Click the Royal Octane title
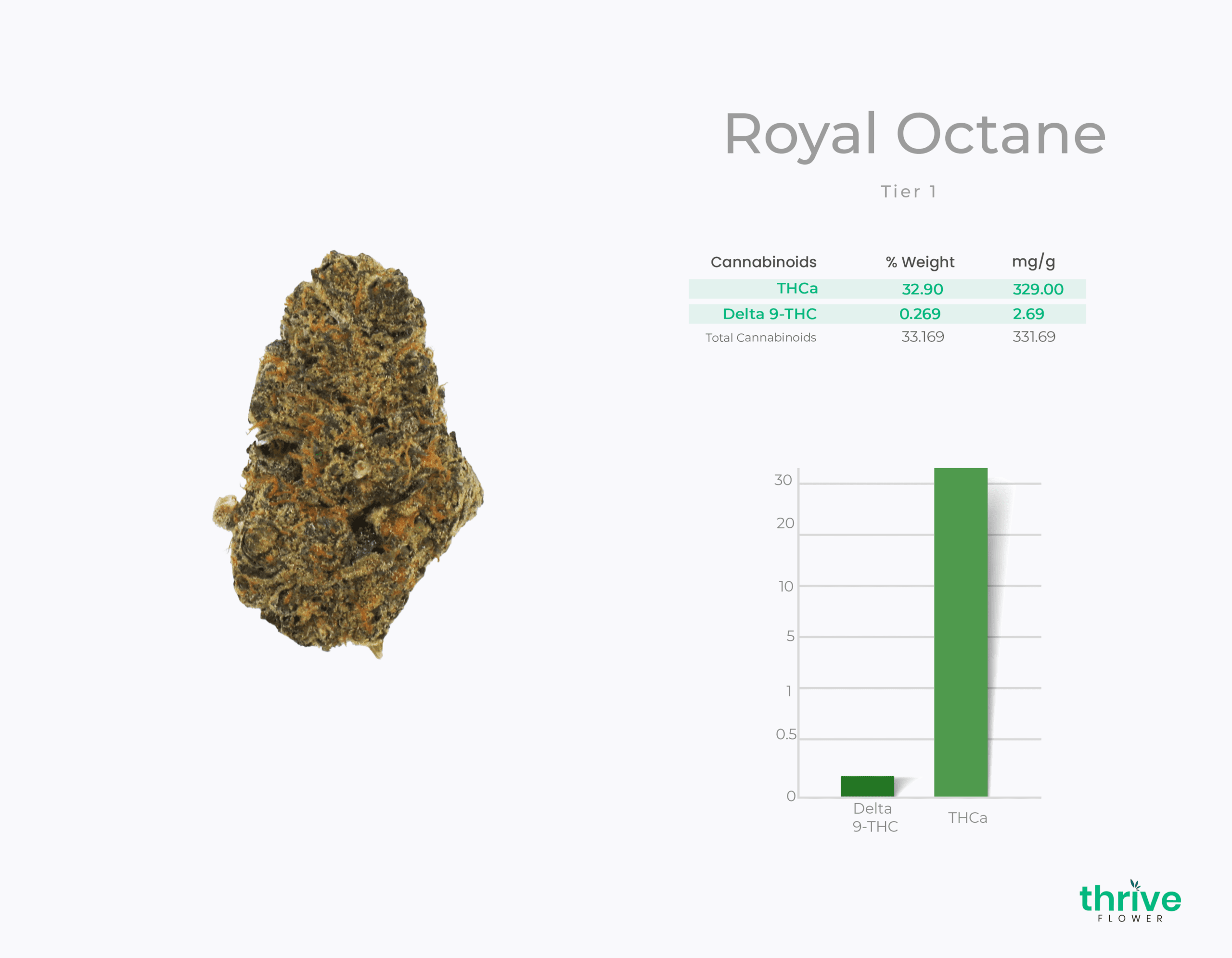1232x958 pixels. point(914,135)
